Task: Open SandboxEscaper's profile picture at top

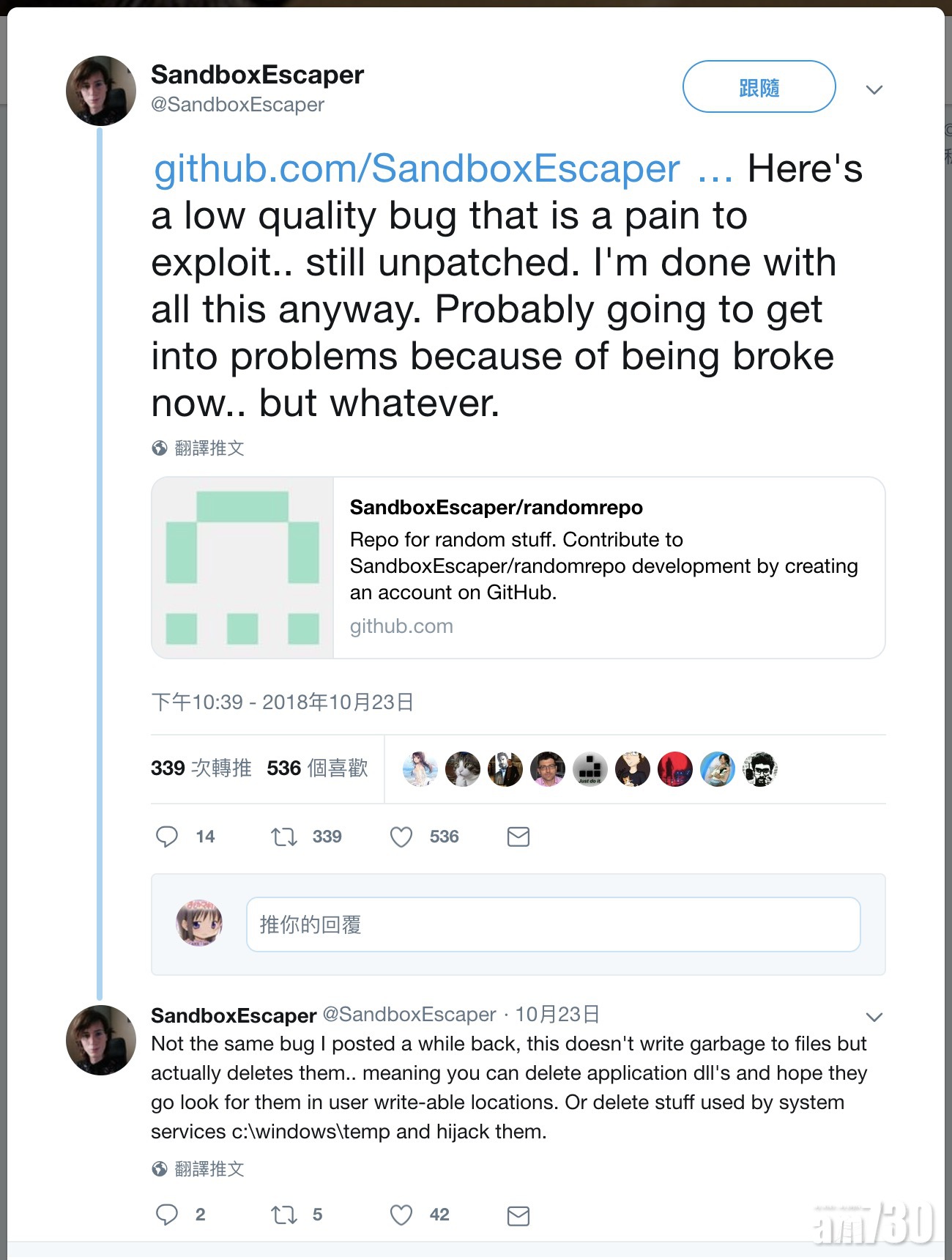Action: click(101, 91)
